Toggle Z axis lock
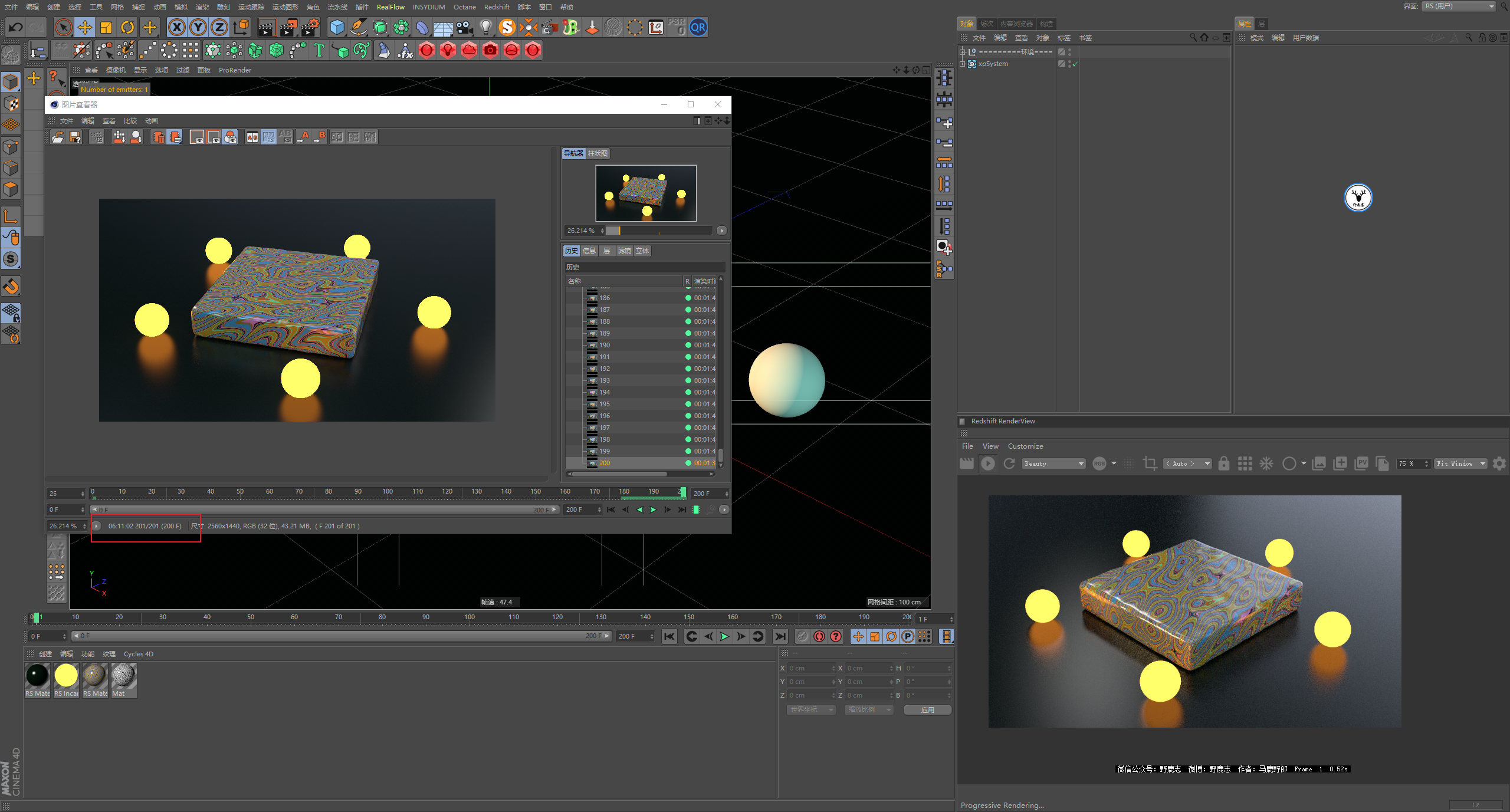The image size is (1510, 812). coord(219,27)
